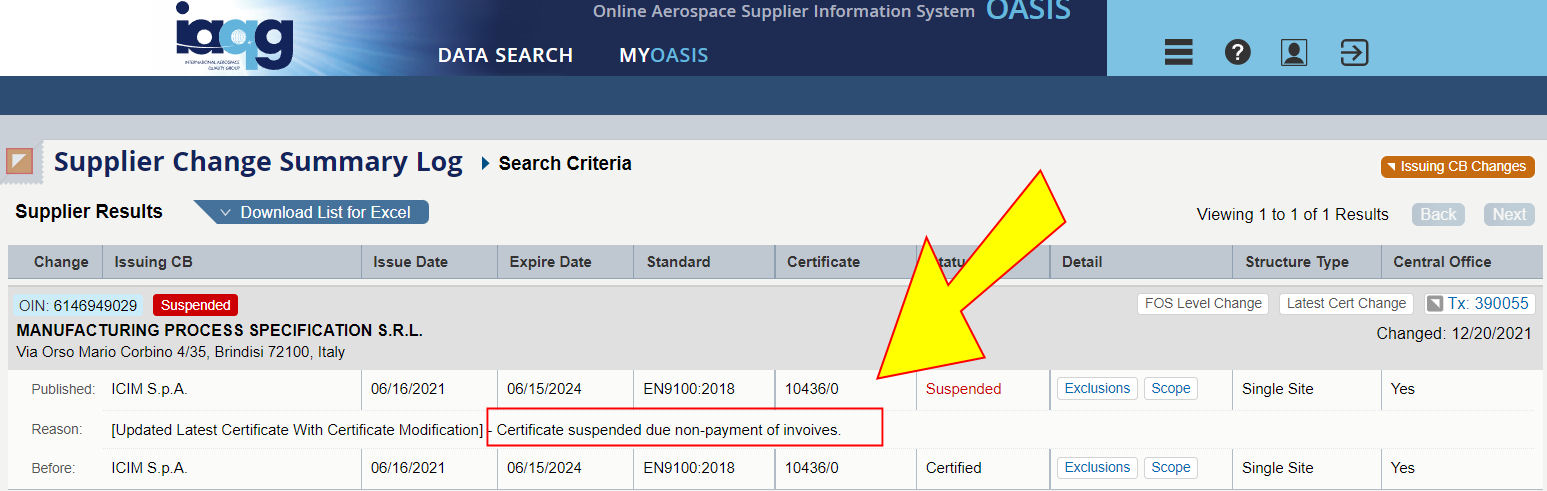The width and height of the screenshot is (1547, 491).
Task: Click the help question mark icon
Action: click(x=1237, y=52)
